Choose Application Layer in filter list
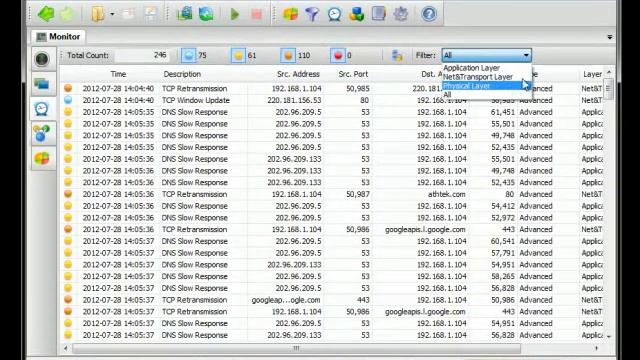 coord(471,68)
